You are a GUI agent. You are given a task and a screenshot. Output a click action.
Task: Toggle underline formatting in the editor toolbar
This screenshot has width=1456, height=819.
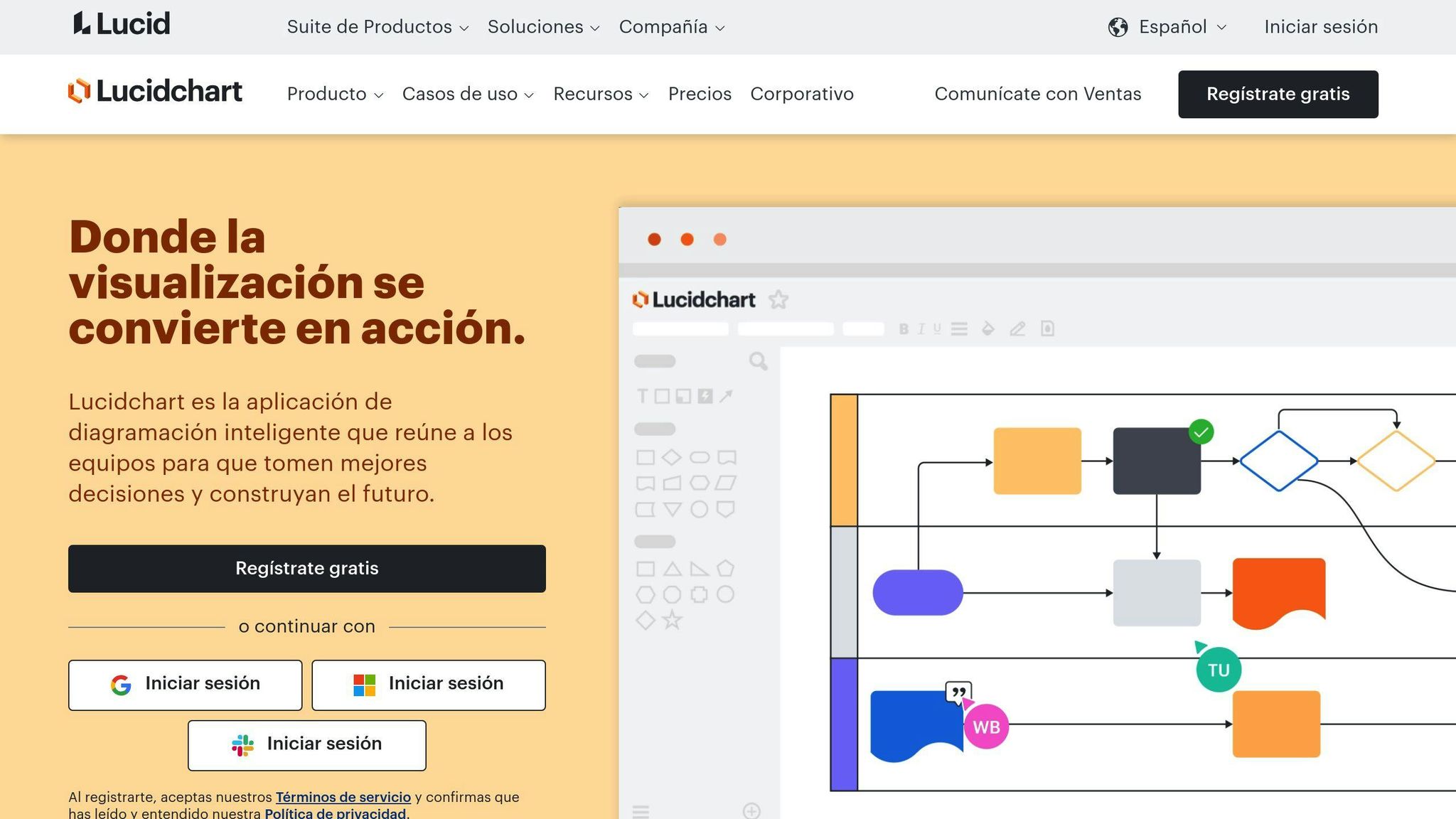[x=936, y=328]
